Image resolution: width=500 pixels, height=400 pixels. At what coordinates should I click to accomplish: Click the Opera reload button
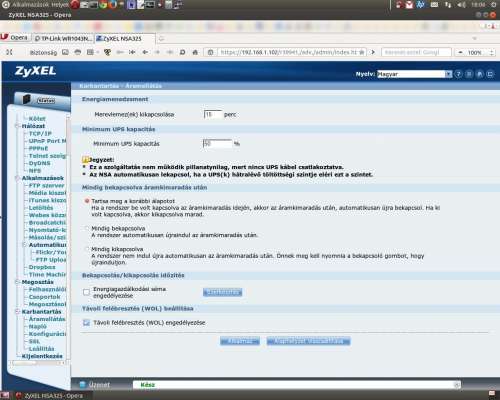coord(182,52)
